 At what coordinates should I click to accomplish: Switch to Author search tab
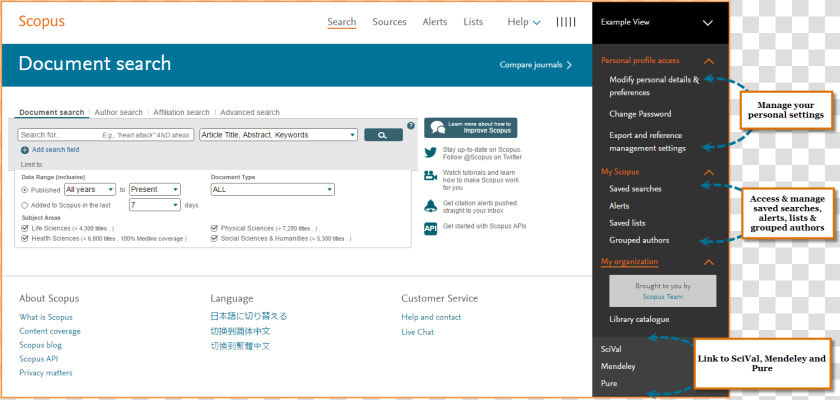coord(118,112)
